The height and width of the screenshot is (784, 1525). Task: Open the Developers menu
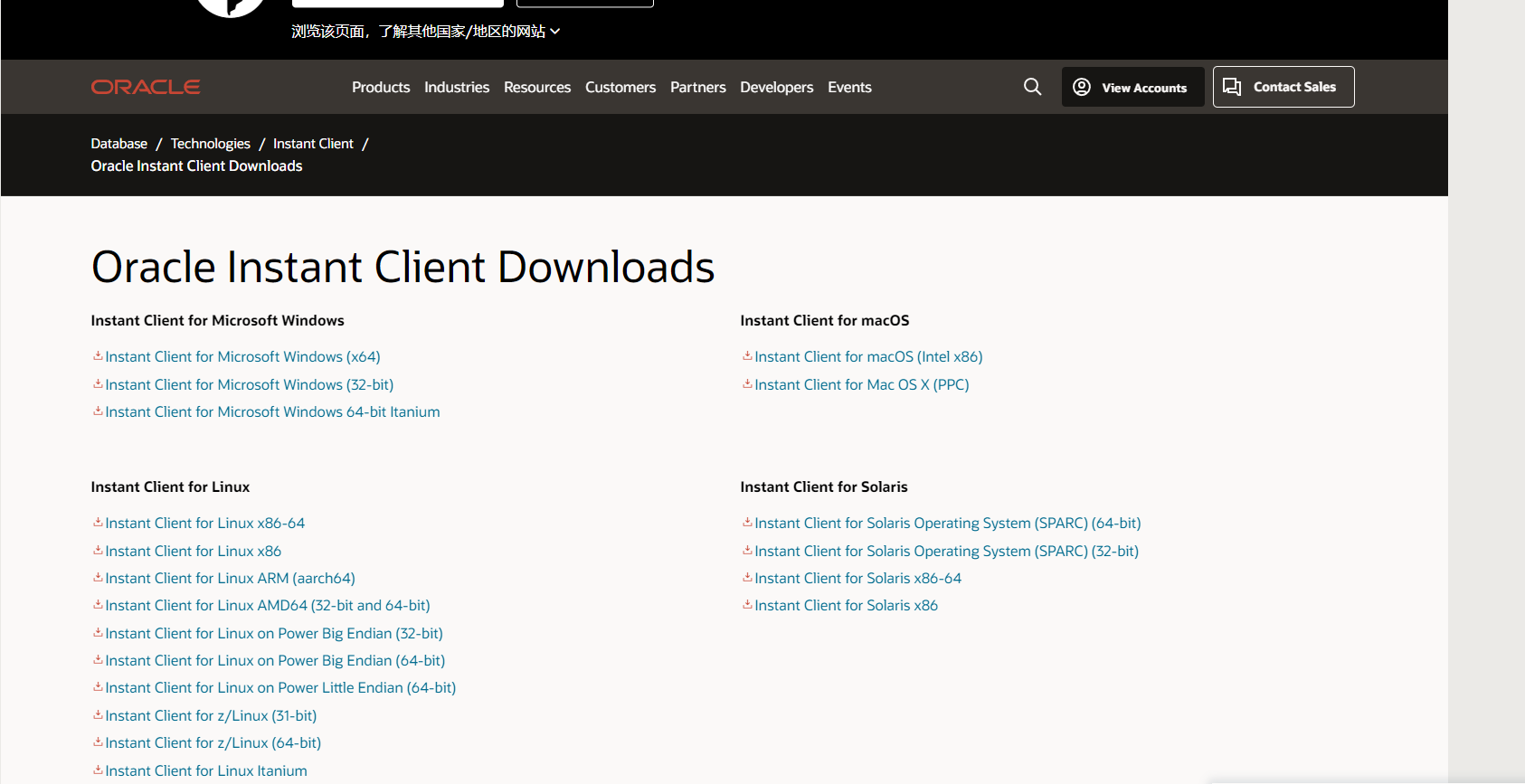[777, 87]
